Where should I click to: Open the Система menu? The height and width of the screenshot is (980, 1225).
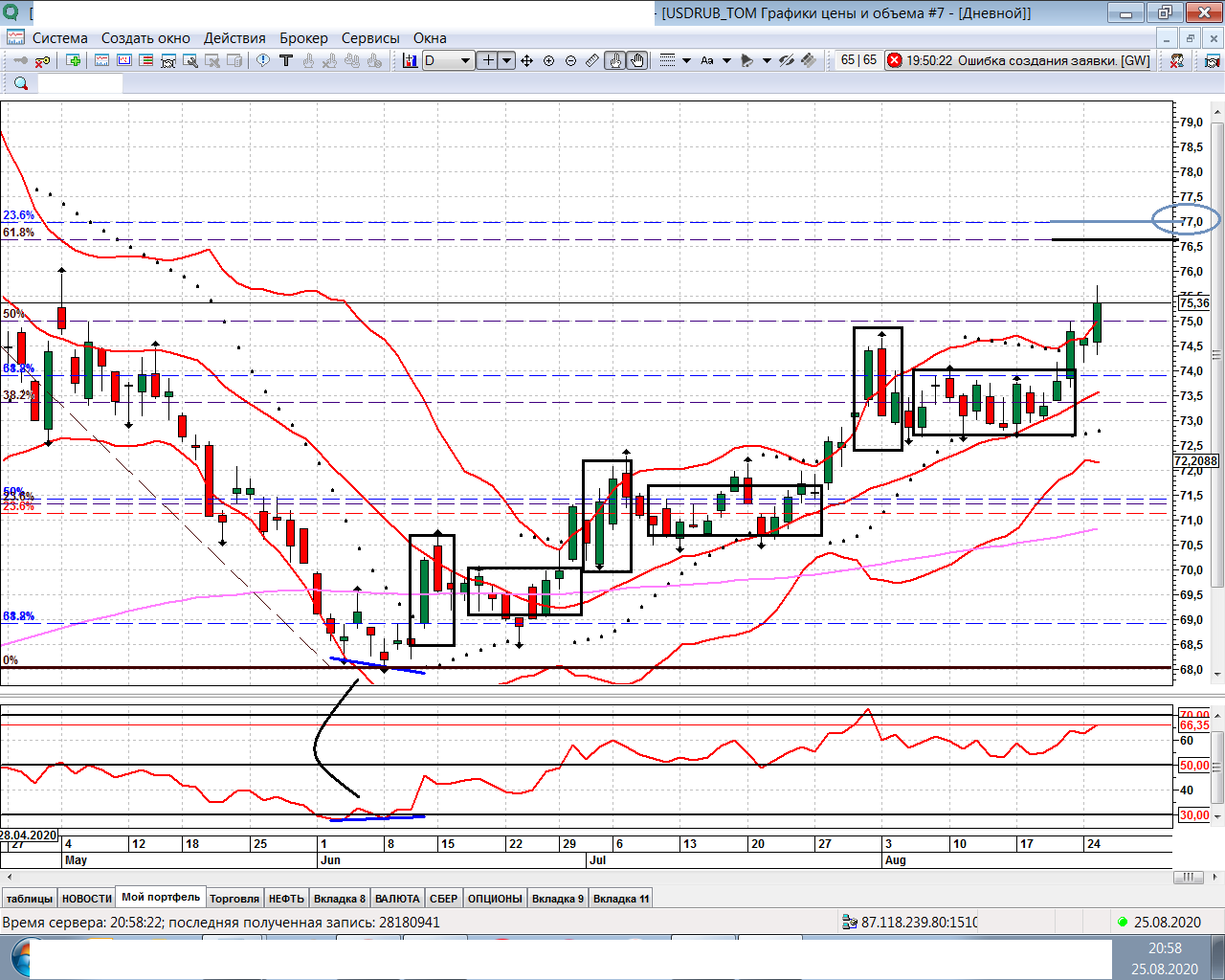tap(60, 38)
